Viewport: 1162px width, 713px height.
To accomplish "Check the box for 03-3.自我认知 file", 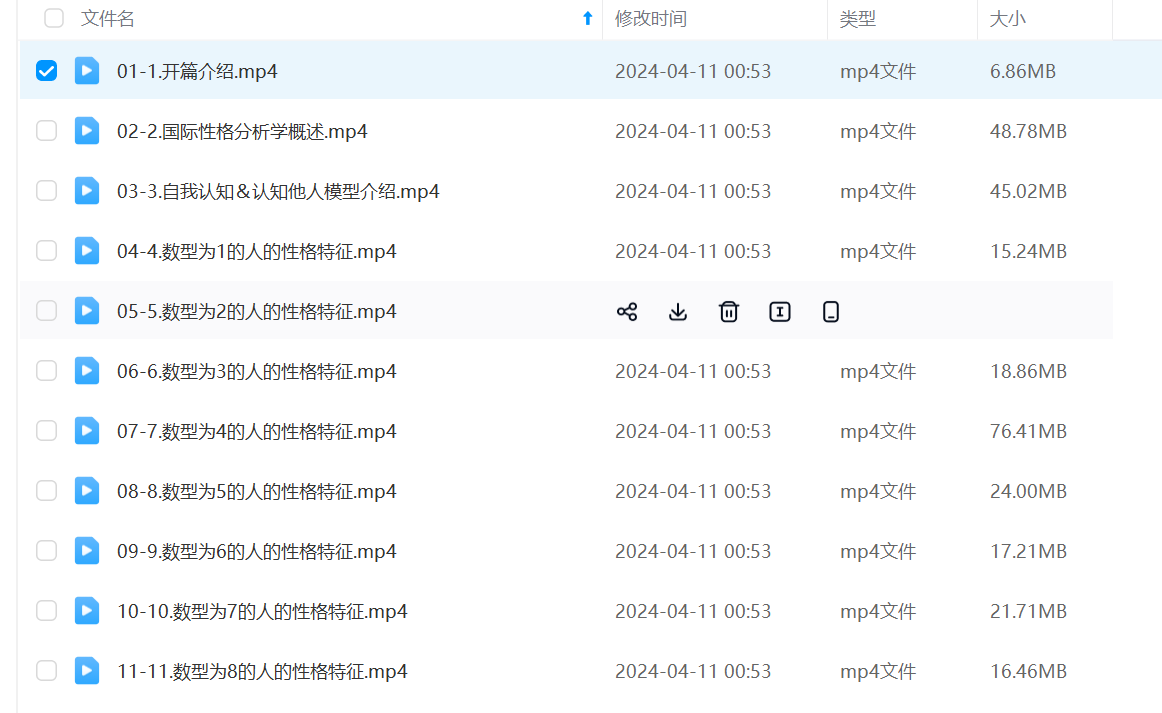I will point(47,191).
